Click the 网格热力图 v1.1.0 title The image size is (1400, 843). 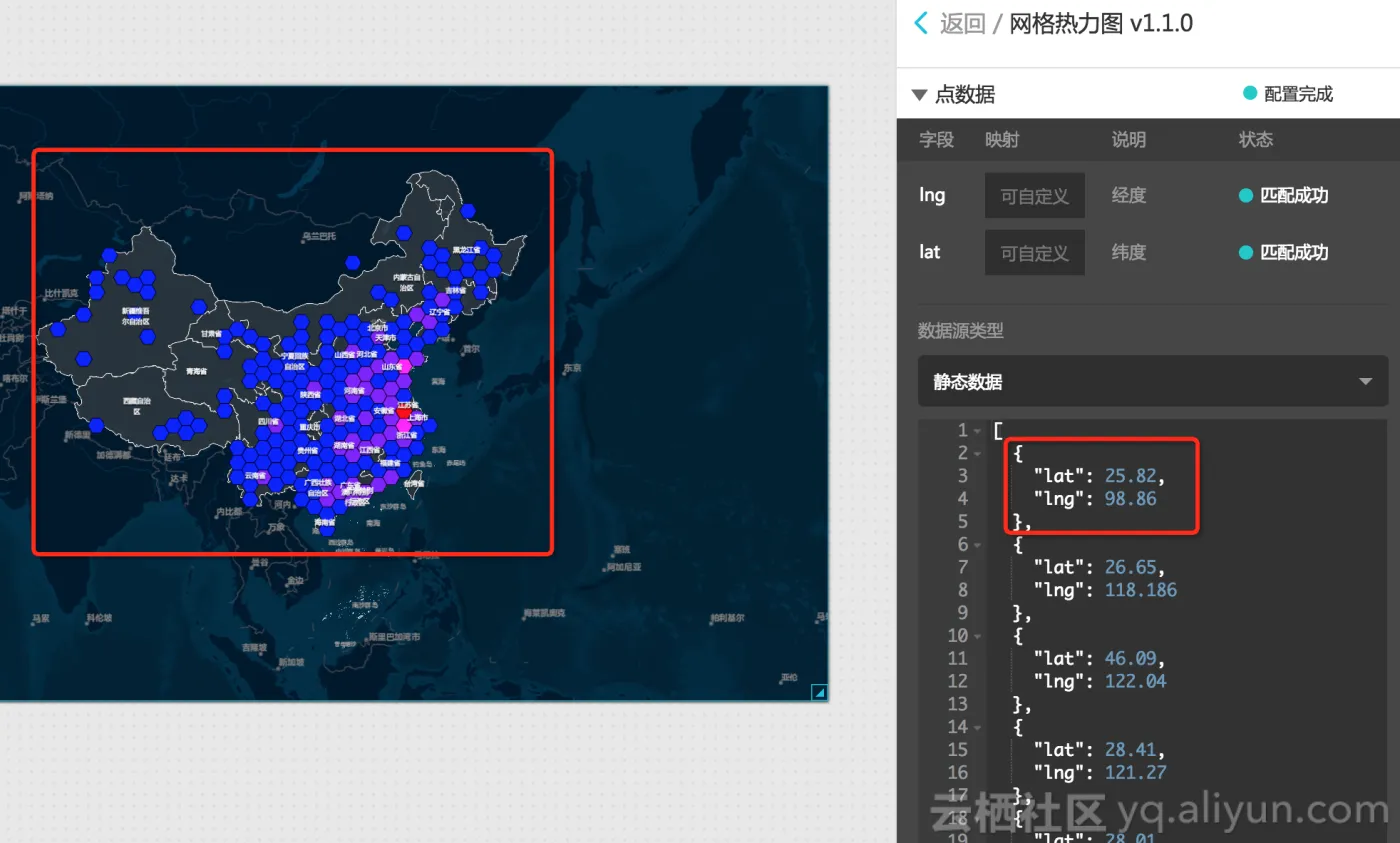coord(1101,23)
